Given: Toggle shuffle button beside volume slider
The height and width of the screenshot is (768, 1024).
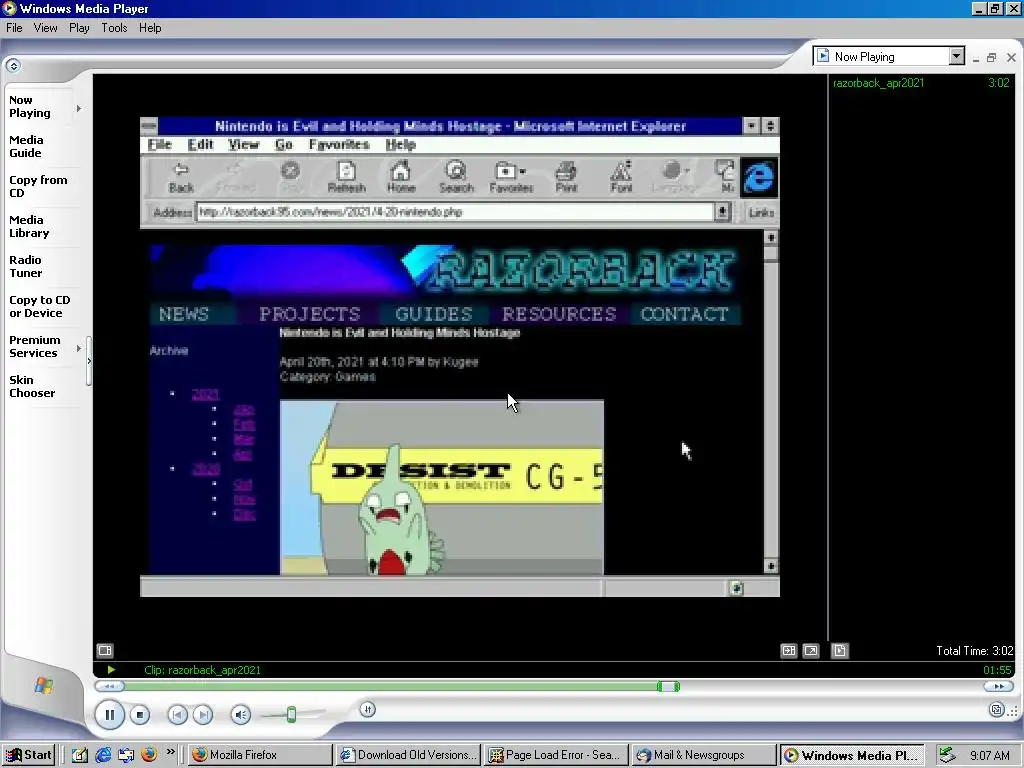Looking at the screenshot, I should [x=368, y=709].
